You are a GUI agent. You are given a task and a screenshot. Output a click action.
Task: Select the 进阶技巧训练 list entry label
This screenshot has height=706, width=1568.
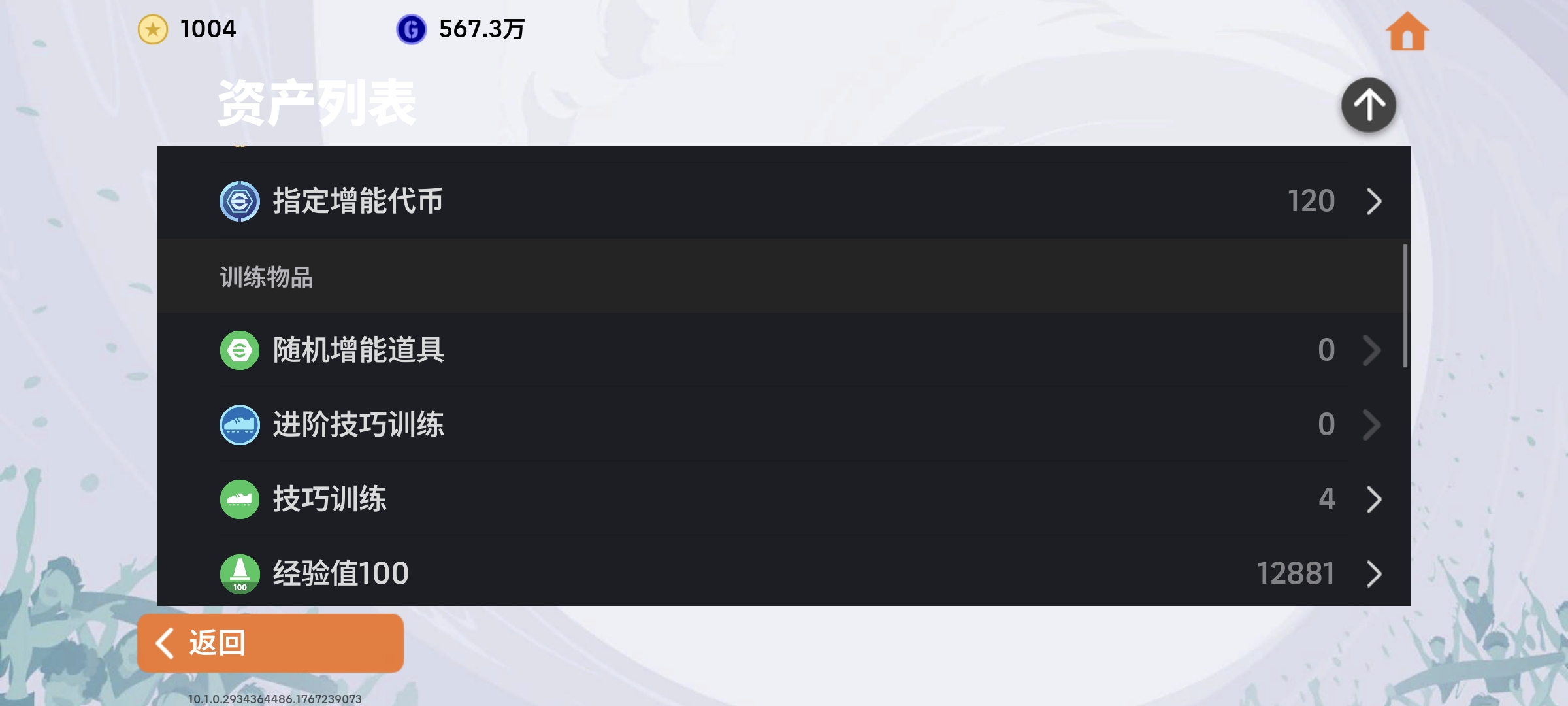(358, 425)
